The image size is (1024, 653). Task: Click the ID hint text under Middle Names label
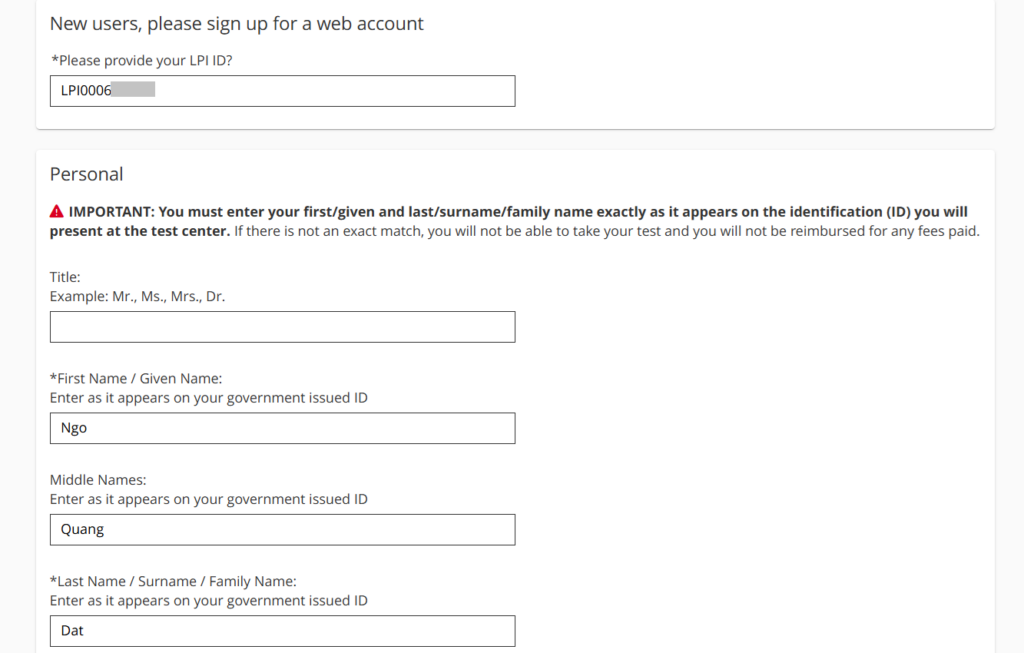[x=209, y=499]
